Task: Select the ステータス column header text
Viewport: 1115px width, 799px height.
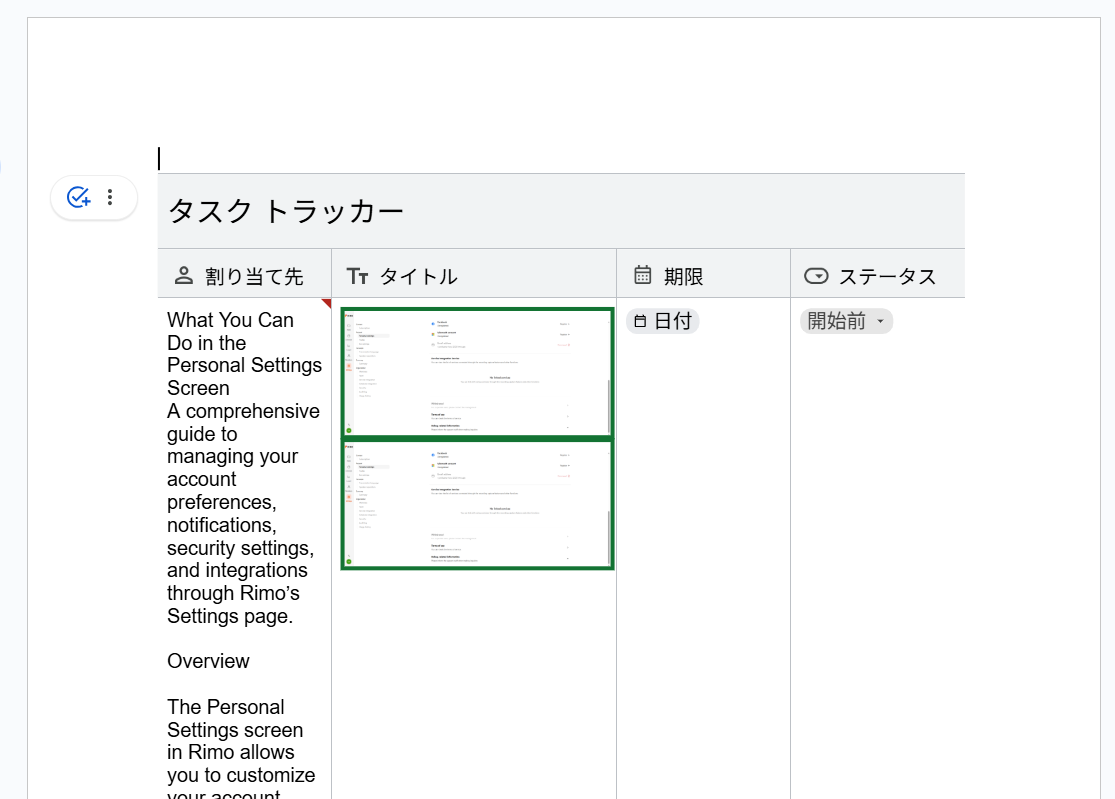Action: coord(887,276)
